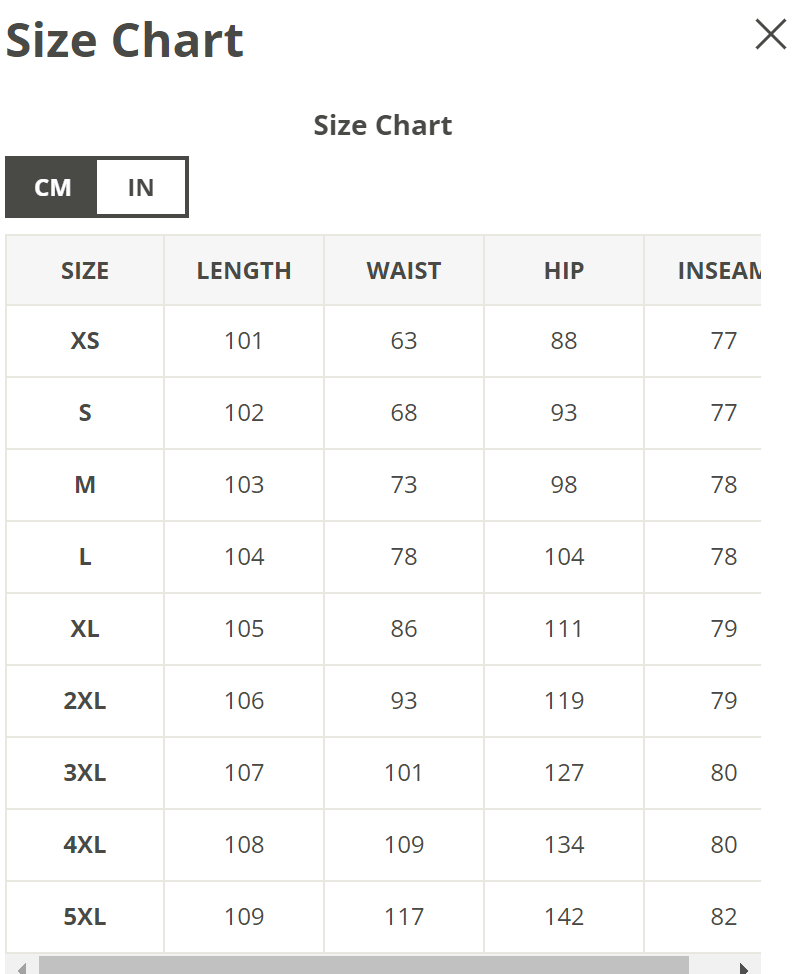Click the WAIST column header
Viewport: 794px width, 974px height.
(x=404, y=271)
